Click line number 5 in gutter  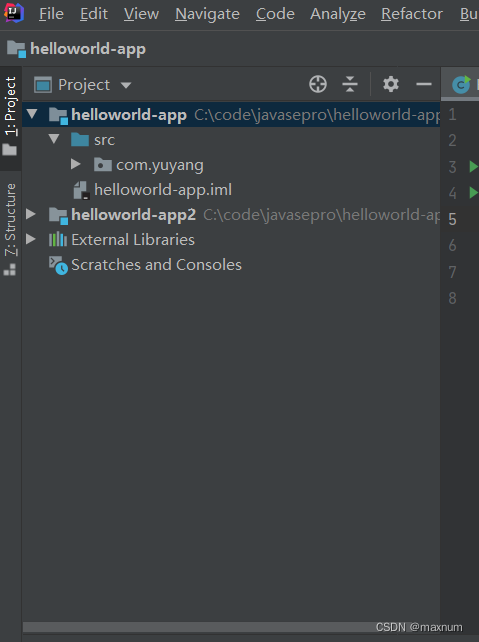(452, 219)
